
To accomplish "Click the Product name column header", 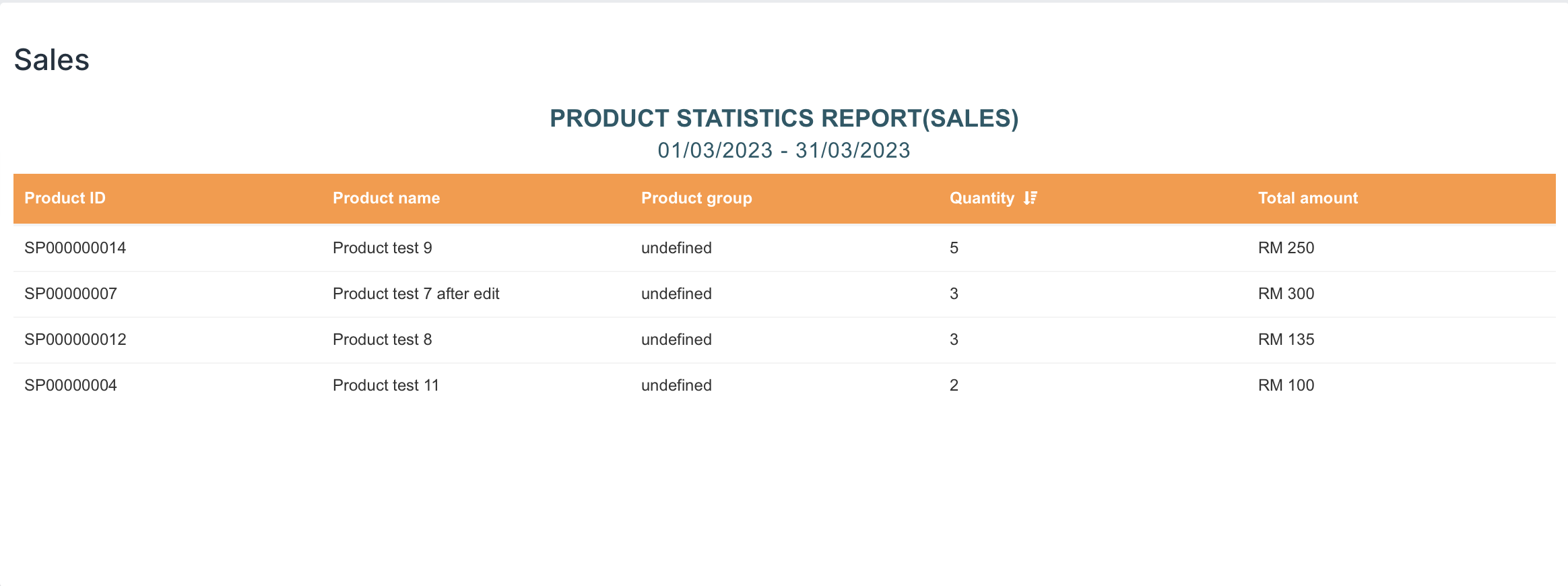I will tap(386, 198).
